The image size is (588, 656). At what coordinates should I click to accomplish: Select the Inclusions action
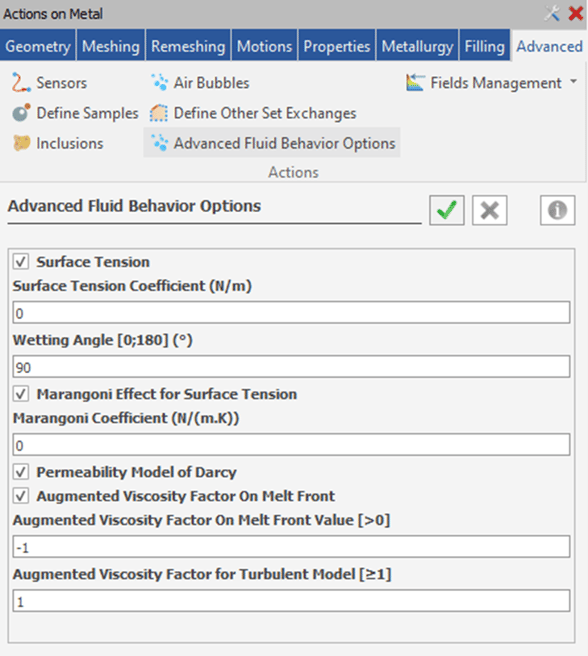(x=58, y=144)
